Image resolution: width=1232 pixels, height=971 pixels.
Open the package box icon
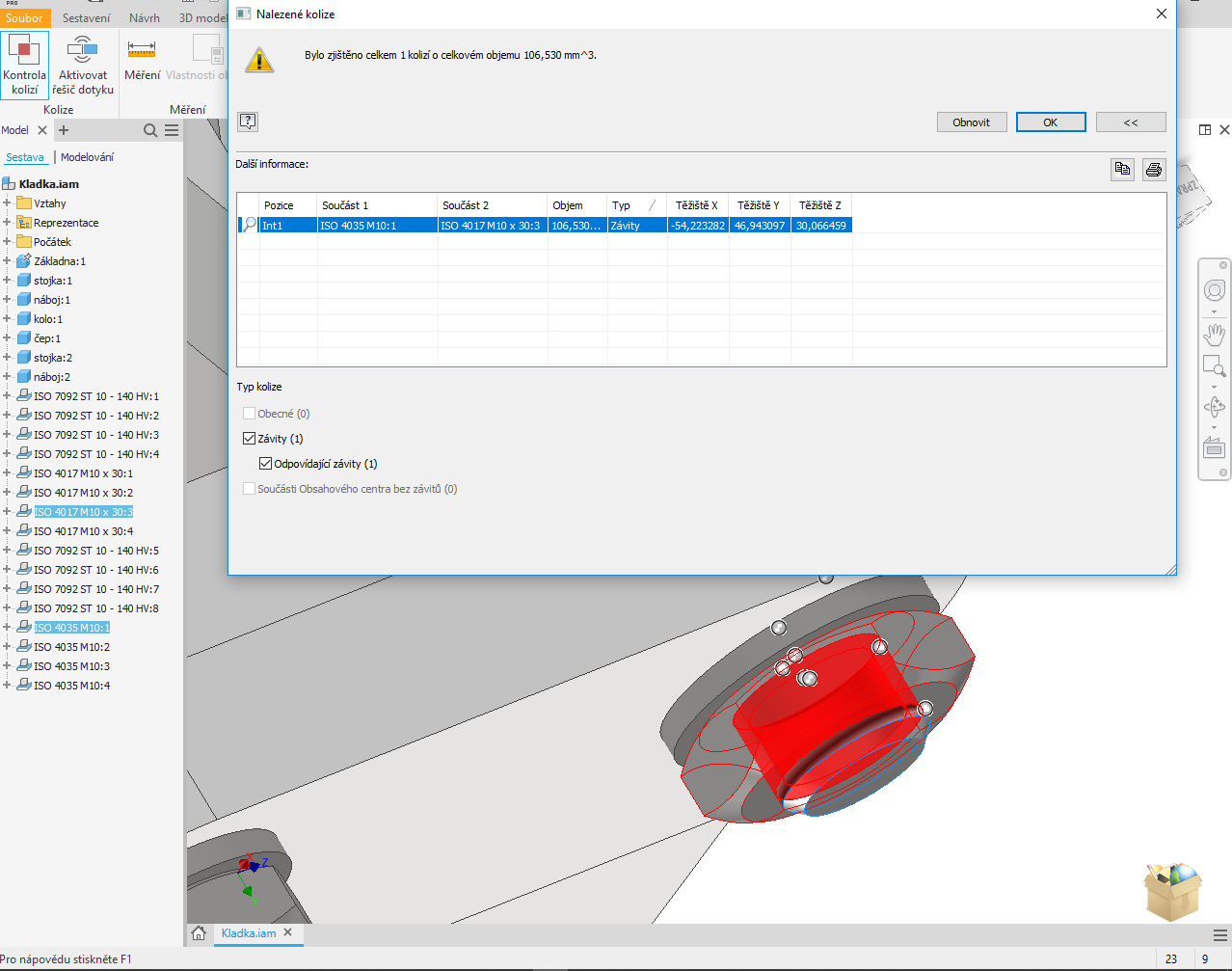tap(1172, 892)
